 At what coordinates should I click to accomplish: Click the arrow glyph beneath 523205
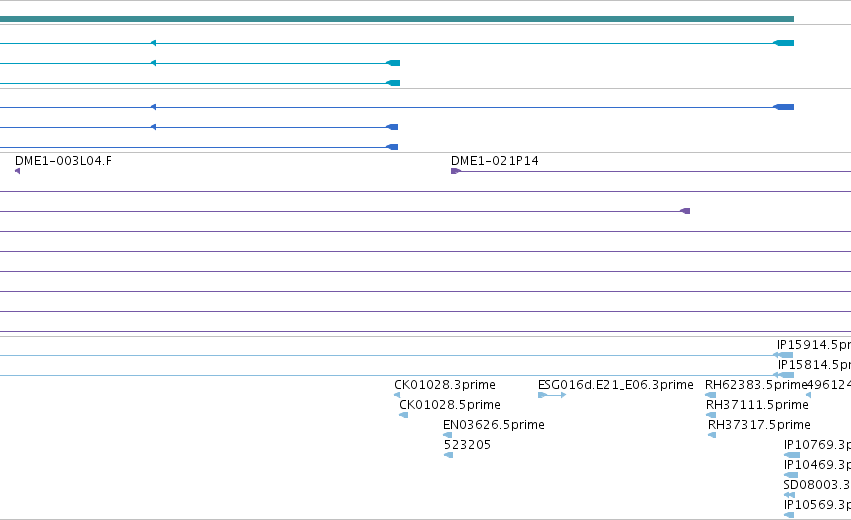pyautogui.click(x=448, y=455)
